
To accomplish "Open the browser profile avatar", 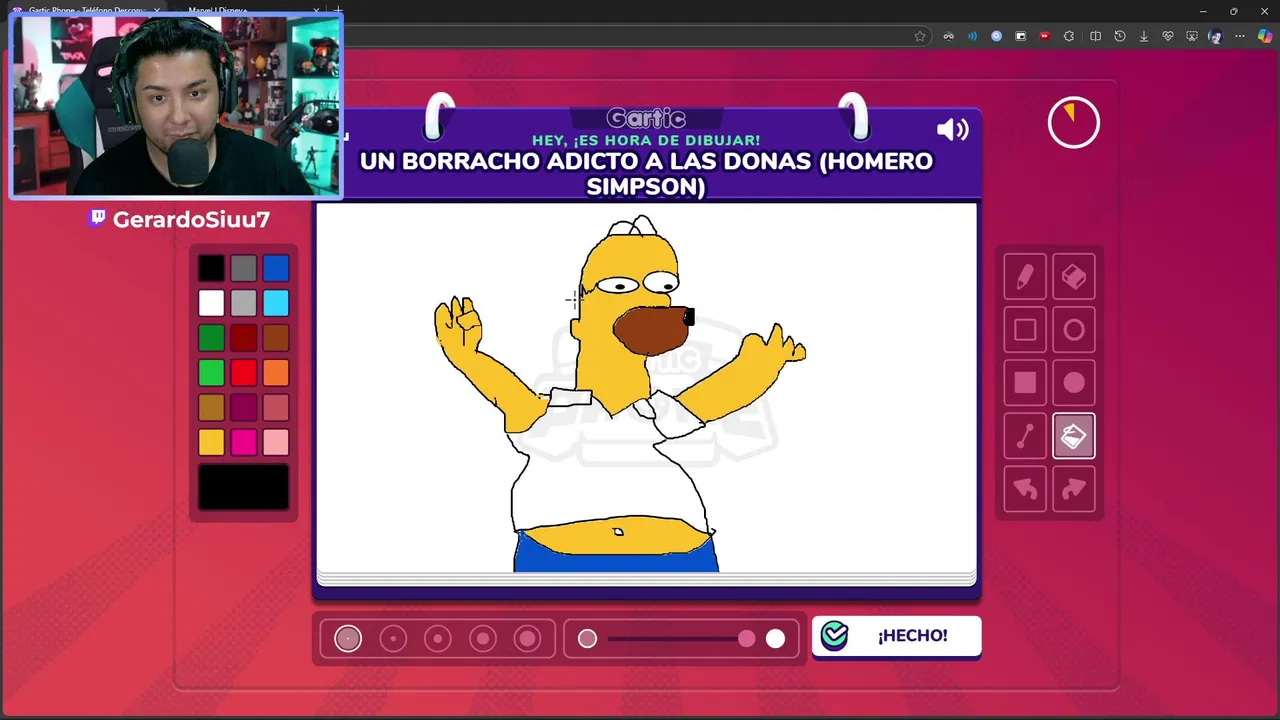I will pos(1215,36).
